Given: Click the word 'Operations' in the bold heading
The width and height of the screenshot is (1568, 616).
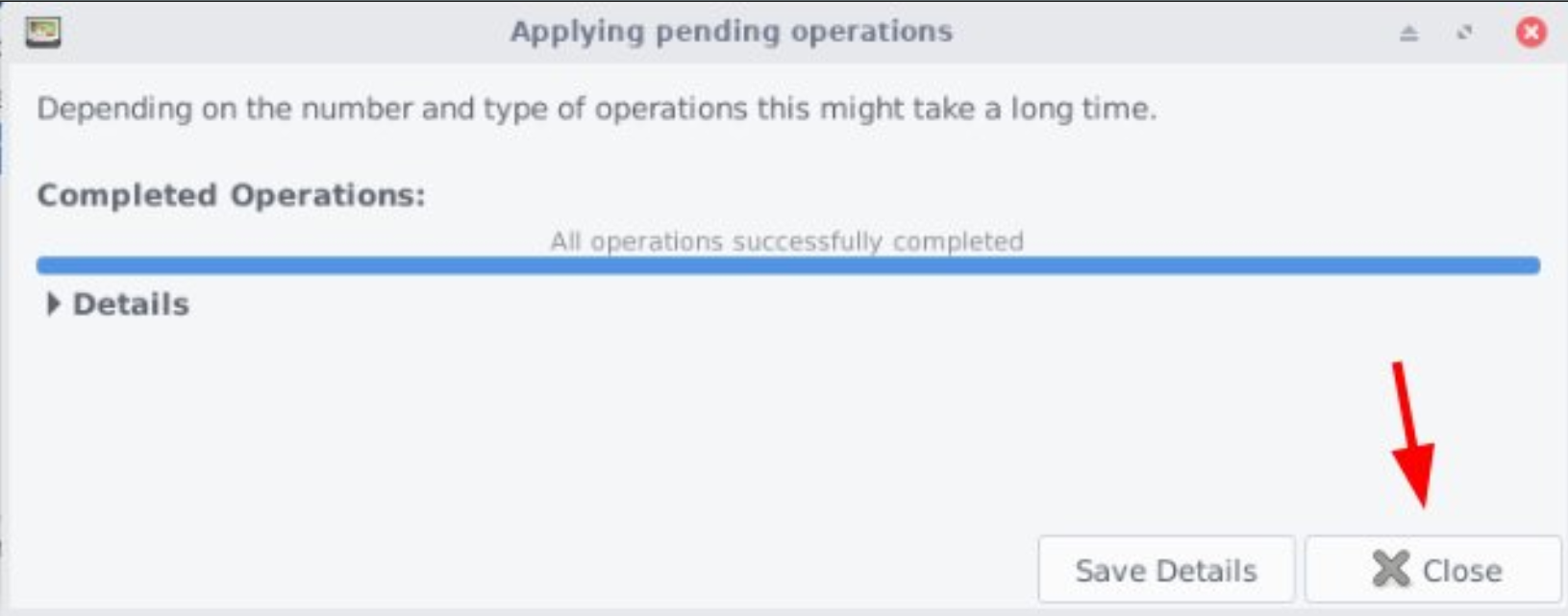Looking at the screenshot, I should tap(327, 195).
